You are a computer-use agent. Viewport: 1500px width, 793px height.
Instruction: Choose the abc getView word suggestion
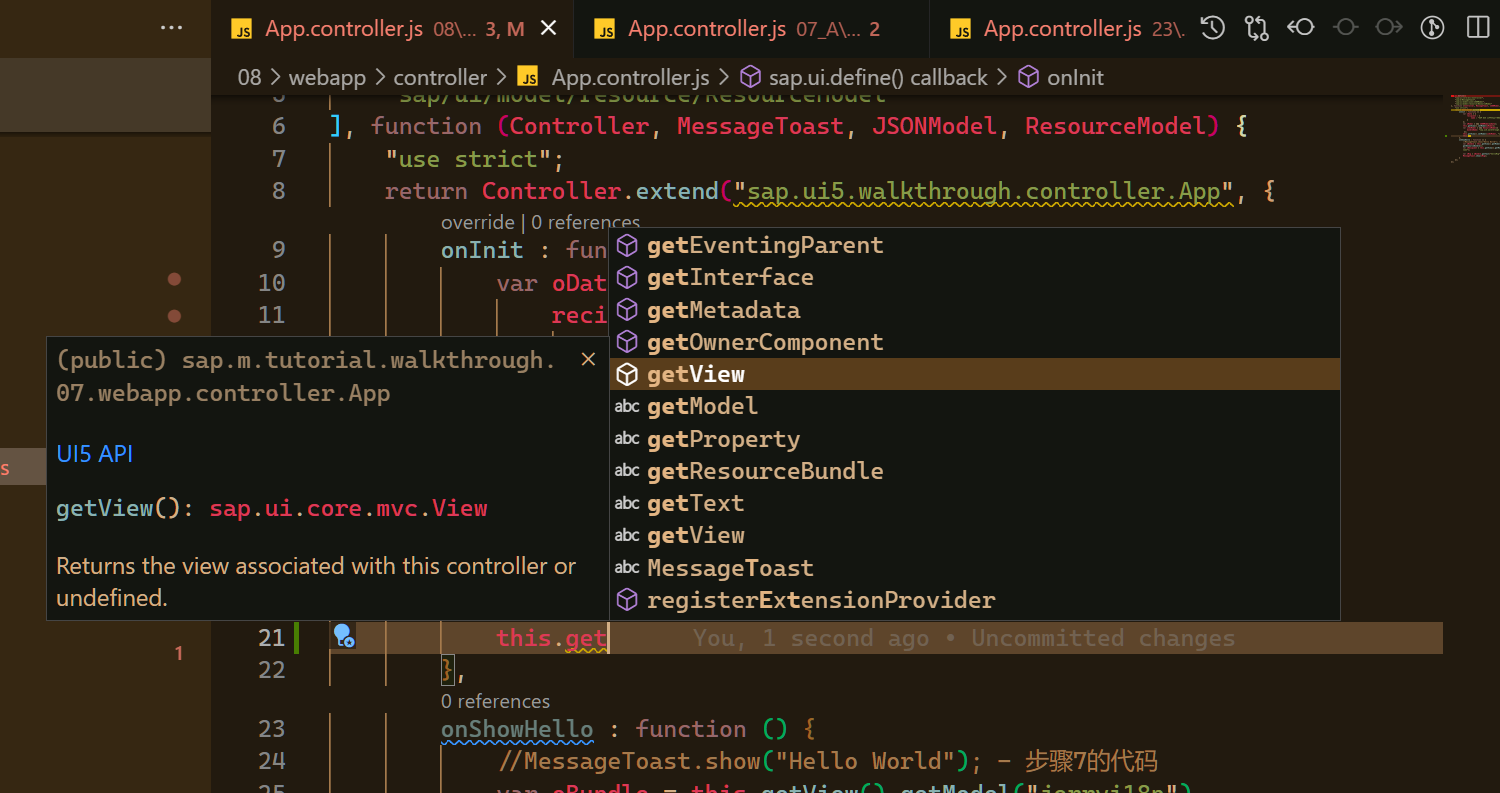pos(974,535)
